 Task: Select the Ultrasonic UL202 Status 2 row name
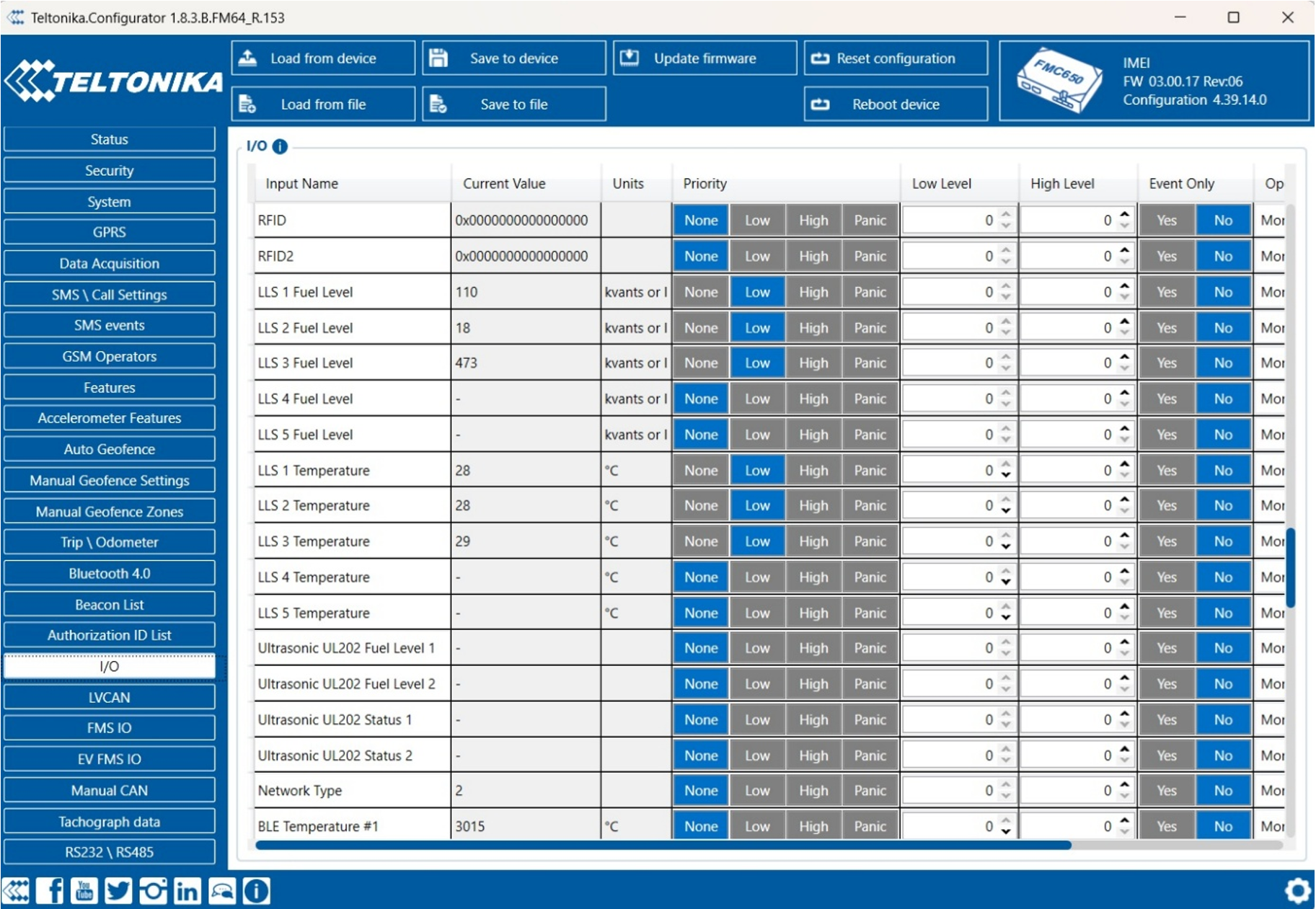pyautogui.click(x=335, y=756)
